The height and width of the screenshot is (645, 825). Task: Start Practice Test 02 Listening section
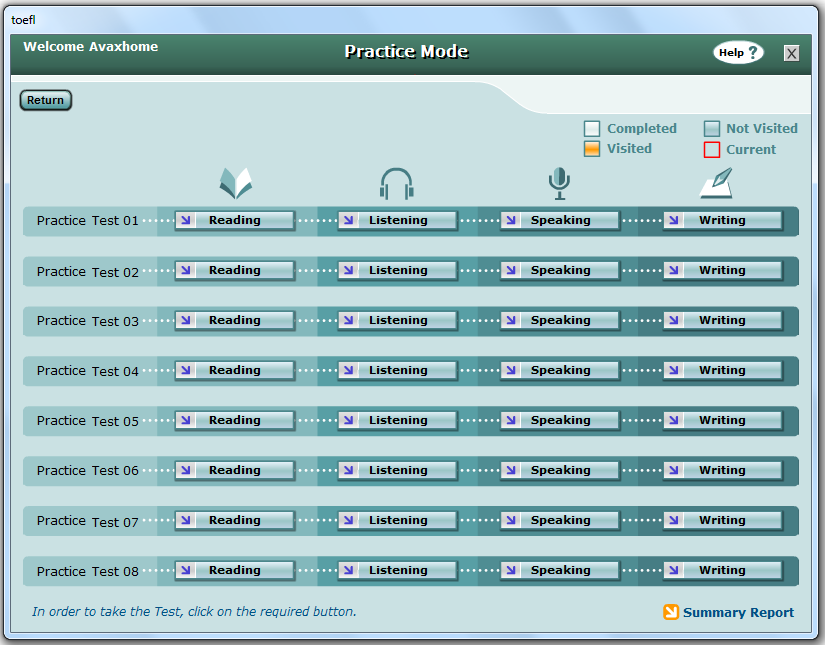(x=397, y=271)
